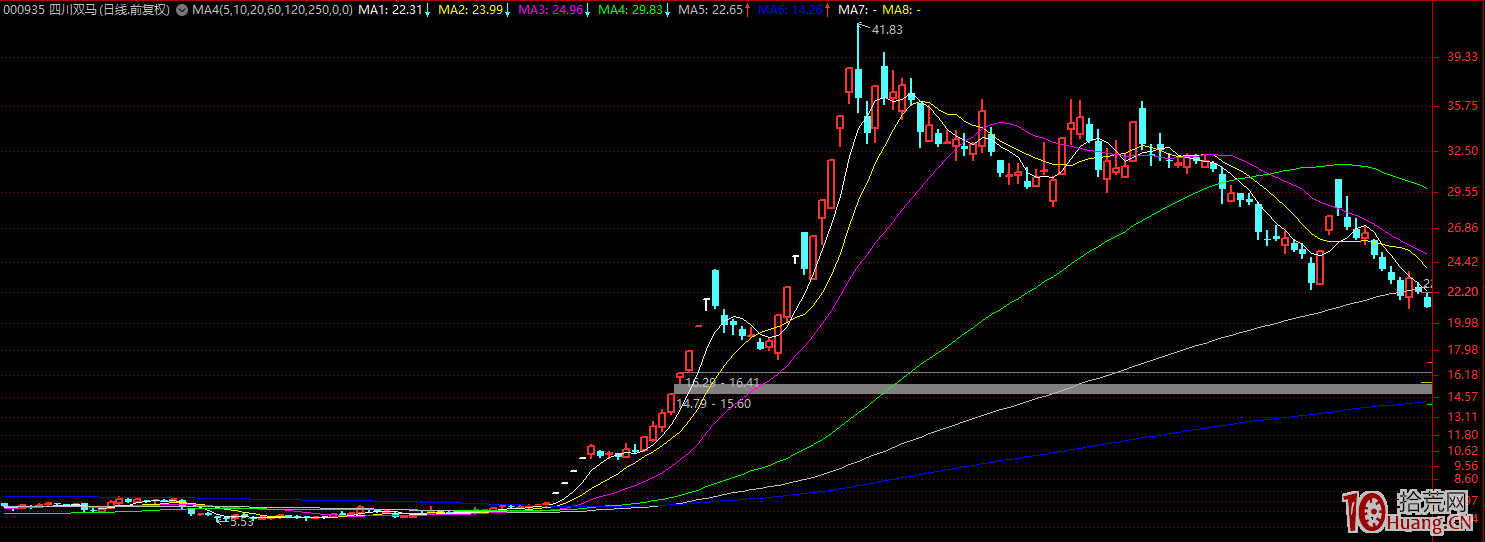Click the lower white T marker on chart
Viewport: 1485px width, 542px height.
pos(706,302)
